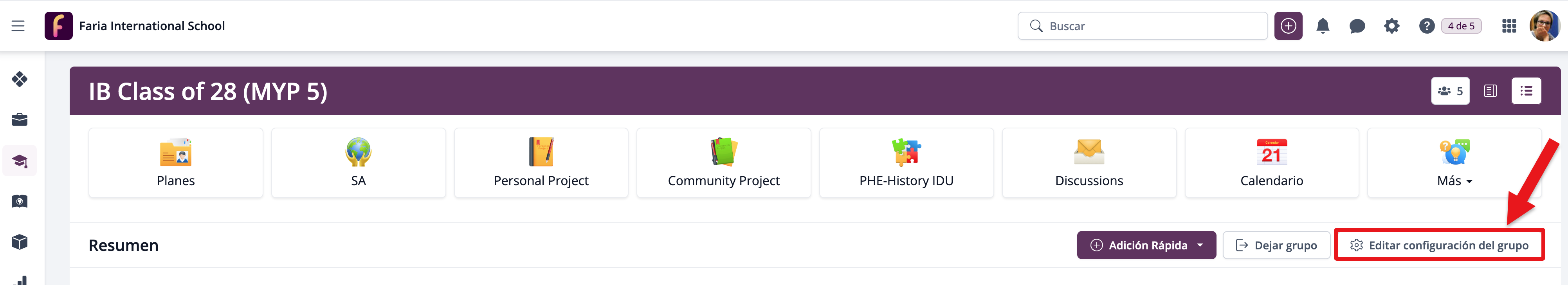Image resolution: width=1568 pixels, height=285 pixels.
Task: Switch to the list view toggle
Action: coord(1526,91)
